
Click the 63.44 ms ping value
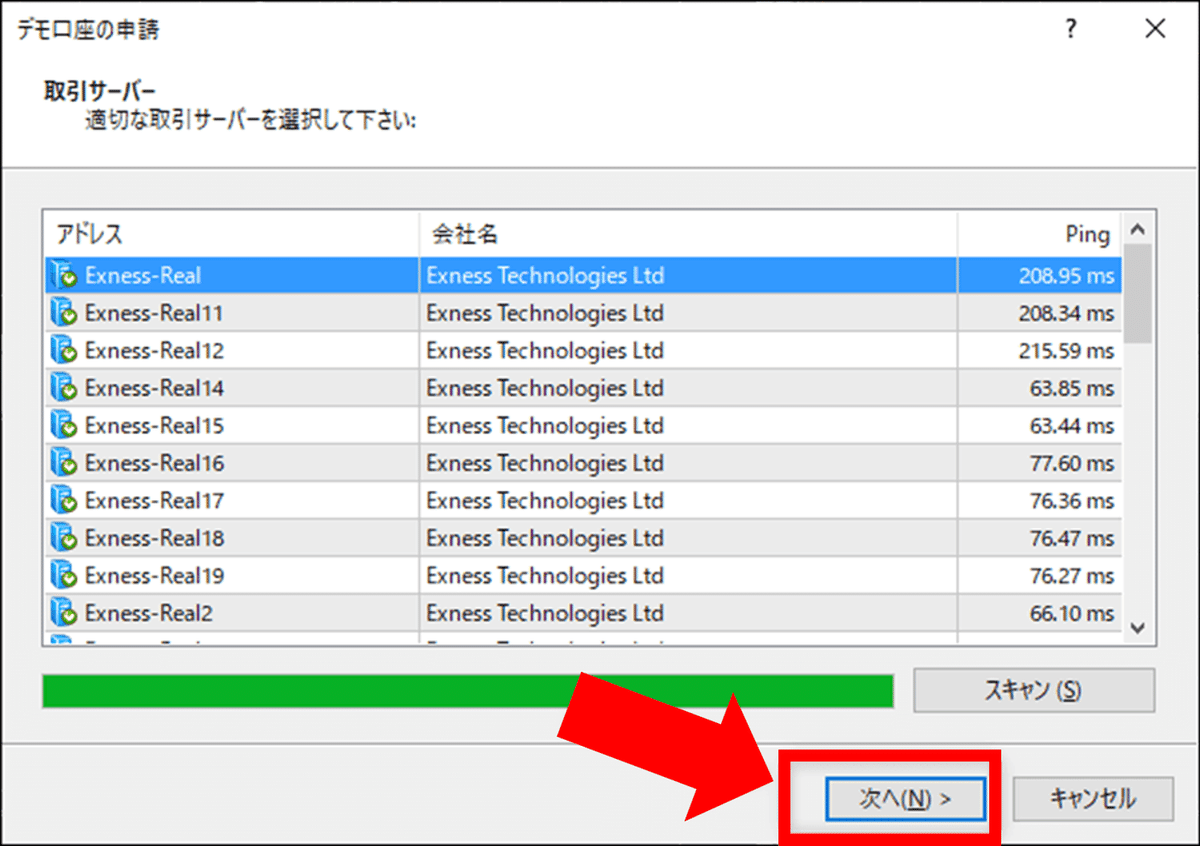pyautogui.click(x=1072, y=426)
